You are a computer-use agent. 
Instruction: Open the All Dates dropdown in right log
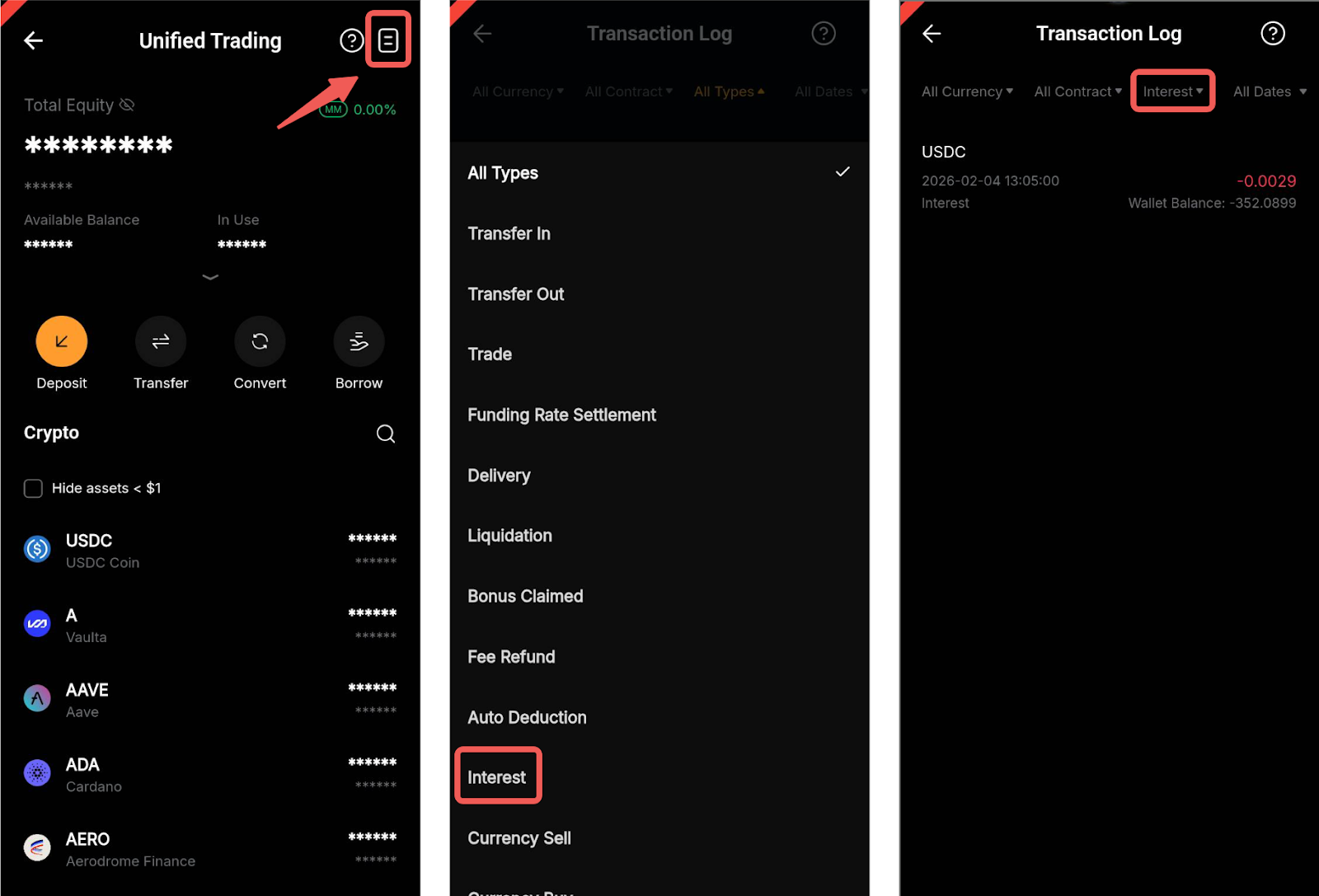pyautogui.click(x=1270, y=91)
